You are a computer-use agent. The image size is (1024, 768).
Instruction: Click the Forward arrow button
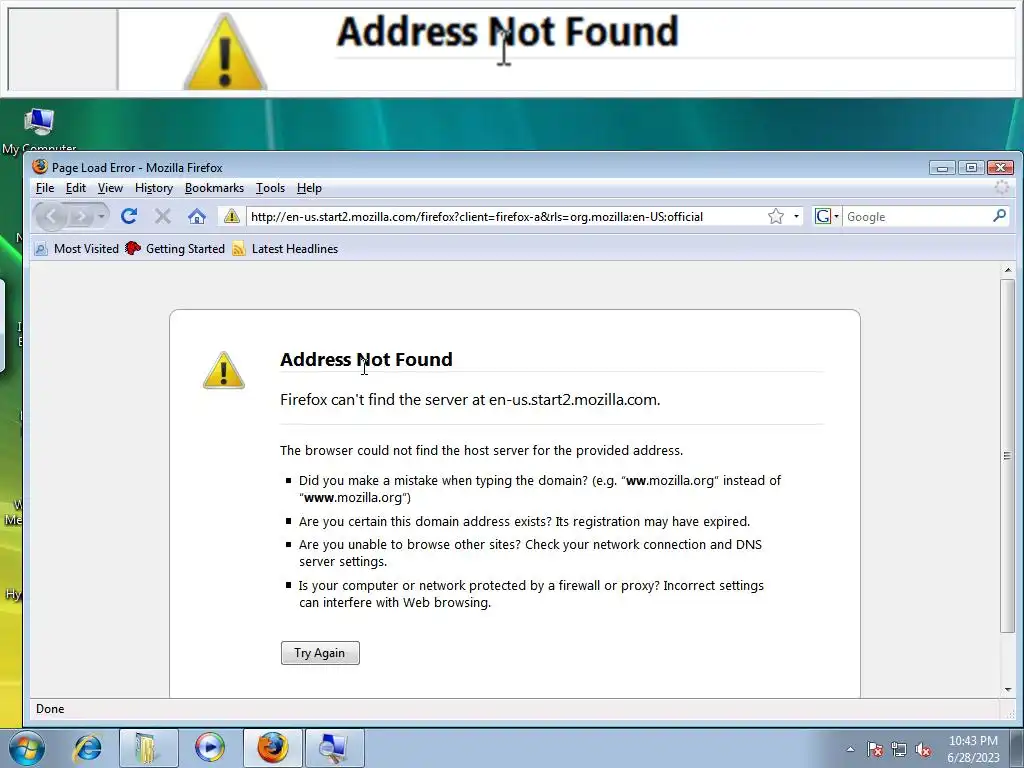[x=81, y=216]
